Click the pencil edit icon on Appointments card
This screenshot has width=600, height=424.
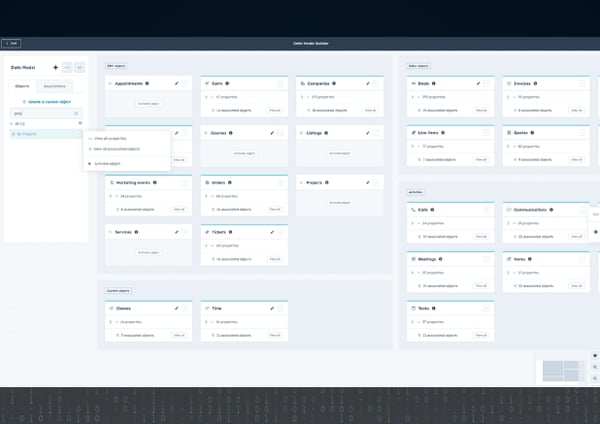[176, 83]
